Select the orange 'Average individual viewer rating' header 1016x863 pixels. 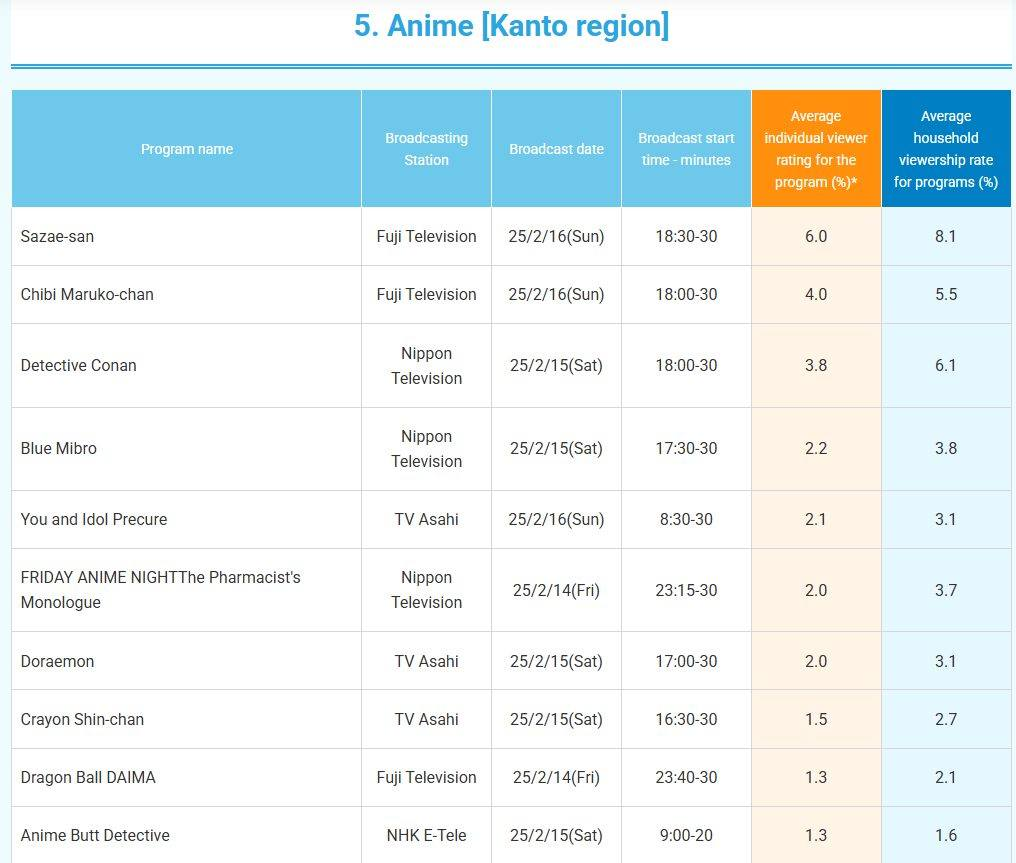(x=816, y=149)
